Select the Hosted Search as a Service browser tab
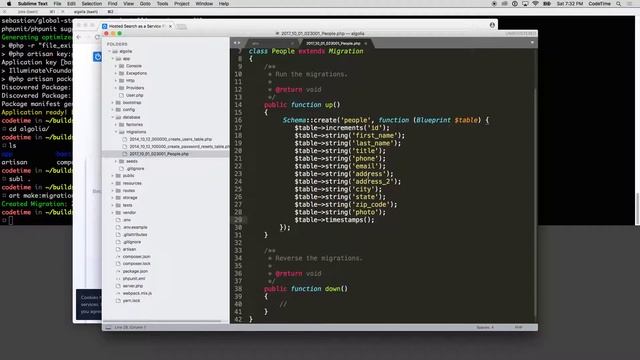This screenshot has width=640, height=360. [136, 26]
